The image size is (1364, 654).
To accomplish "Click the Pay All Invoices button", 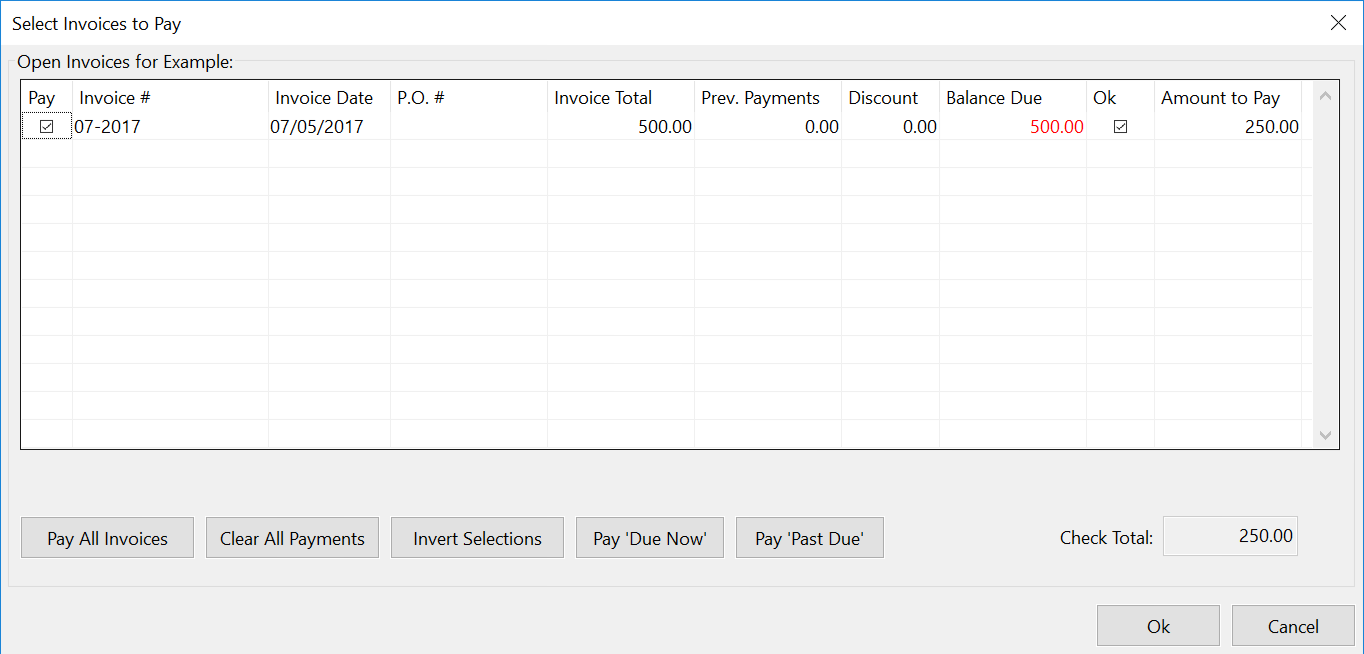I will [x=107, y=538].
